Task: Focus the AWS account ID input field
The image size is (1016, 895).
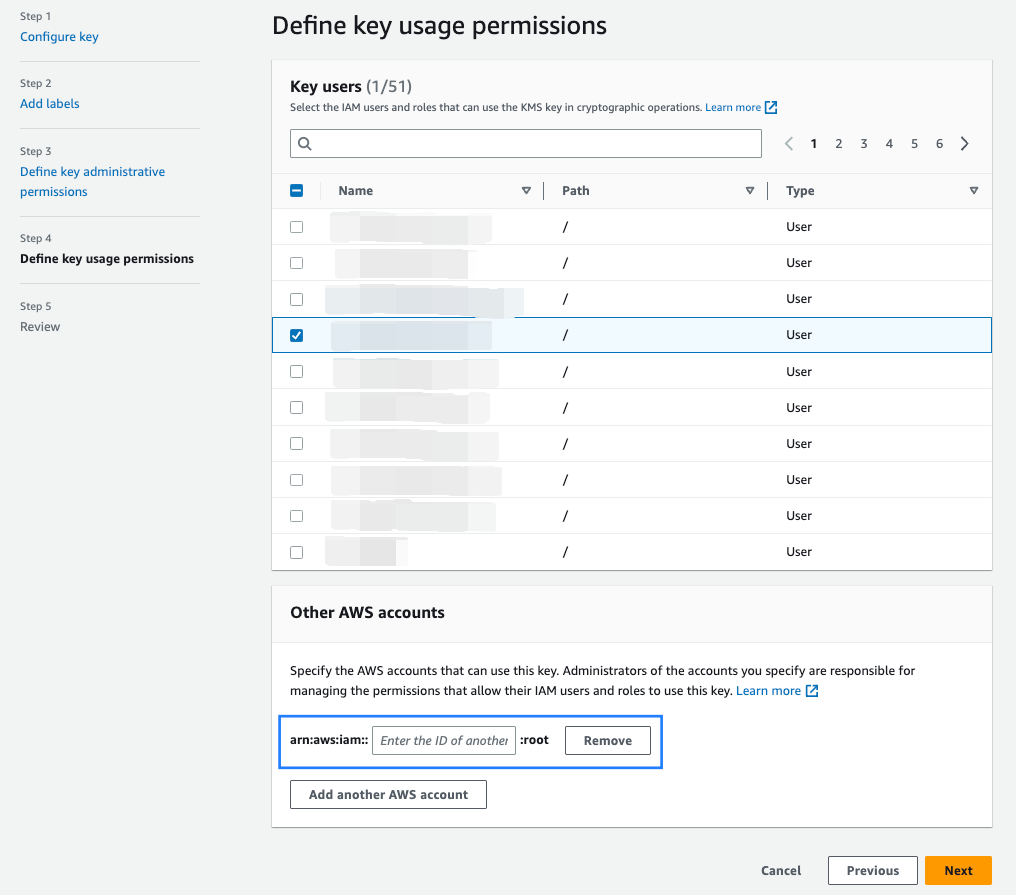Action: (443, 741)
